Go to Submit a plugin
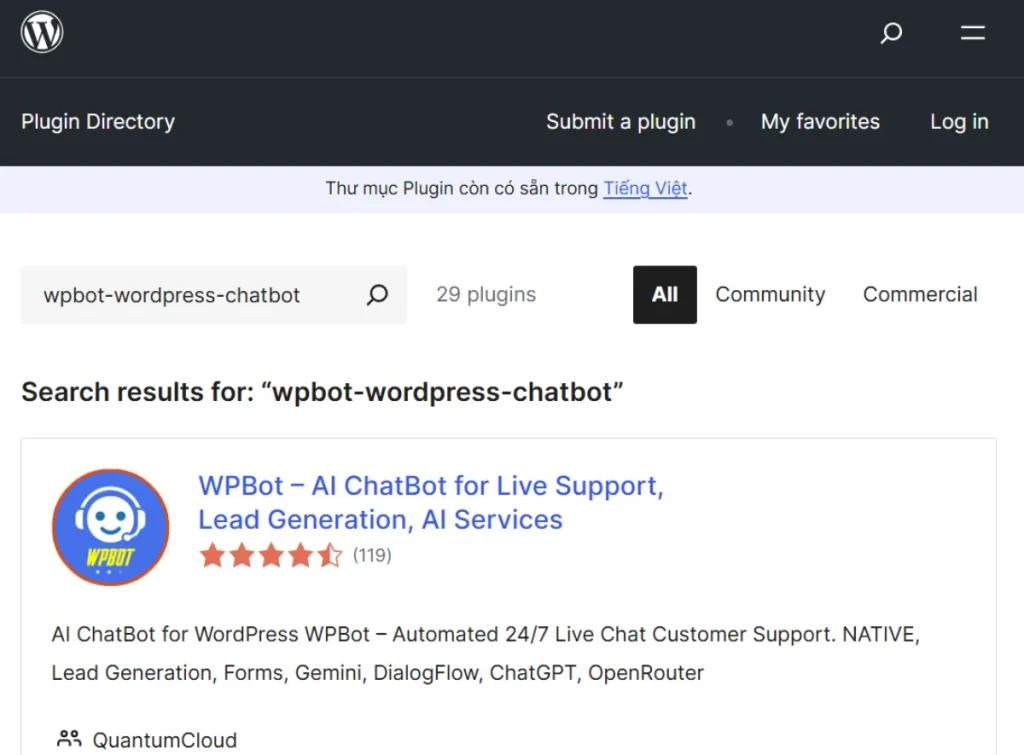 click(620, 121)
